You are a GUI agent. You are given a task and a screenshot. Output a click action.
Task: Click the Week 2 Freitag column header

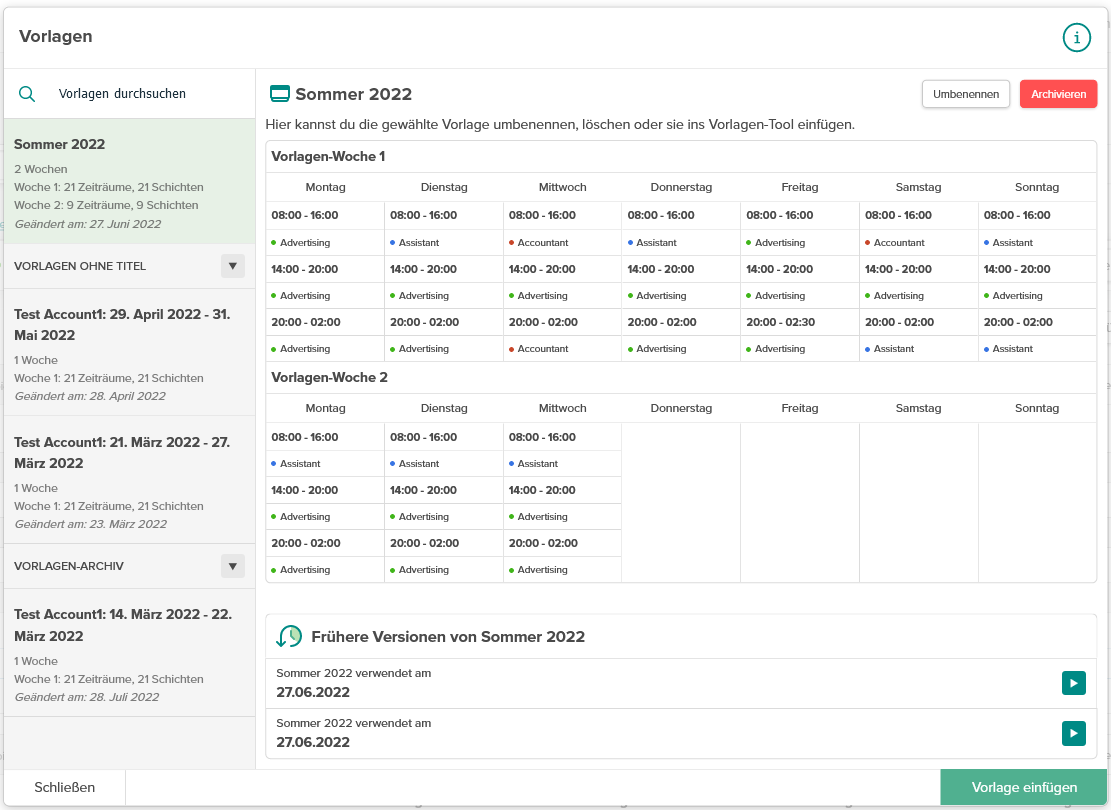tap(799, 408)
